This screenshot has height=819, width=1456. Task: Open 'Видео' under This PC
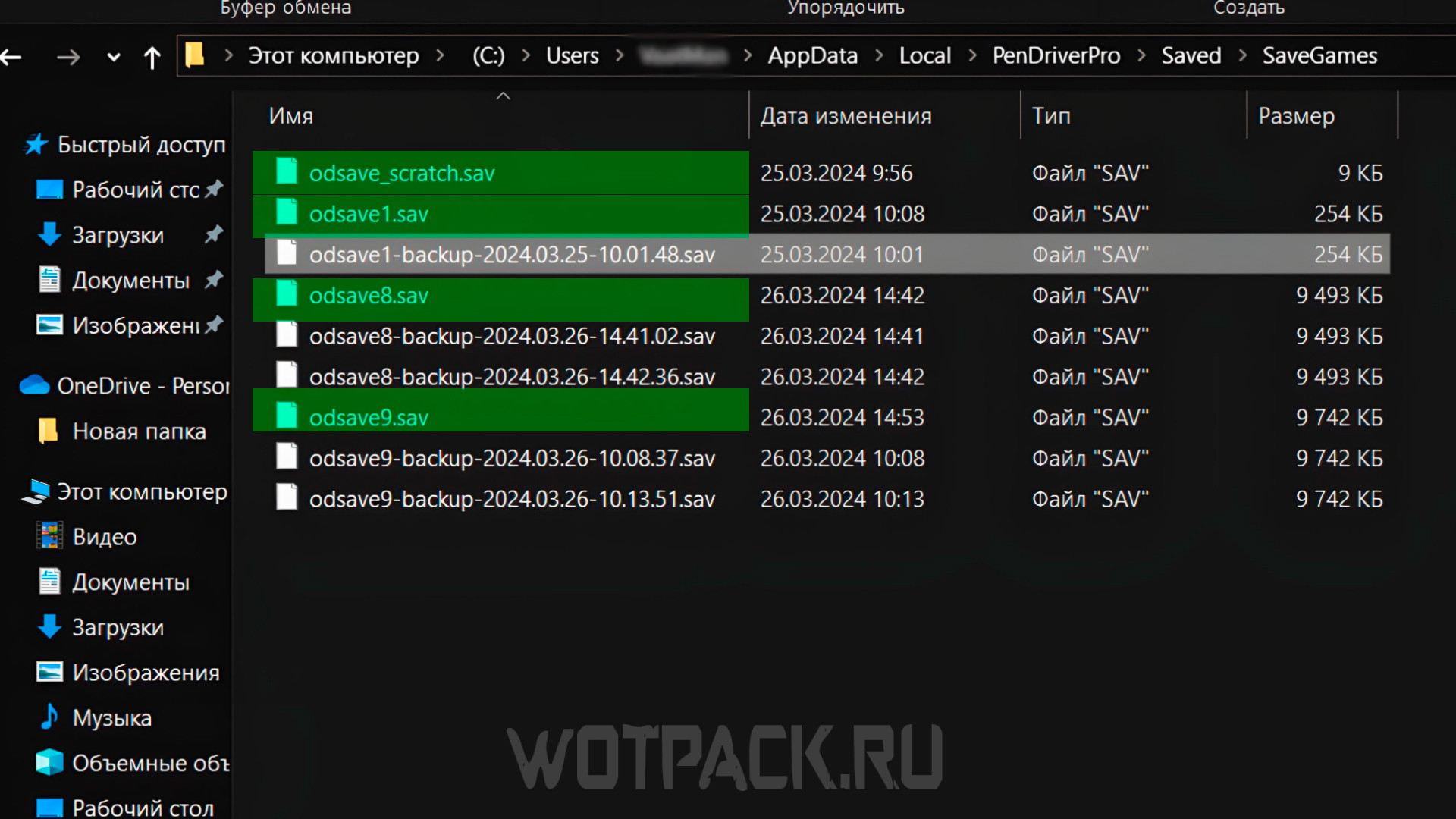(105, 537)
